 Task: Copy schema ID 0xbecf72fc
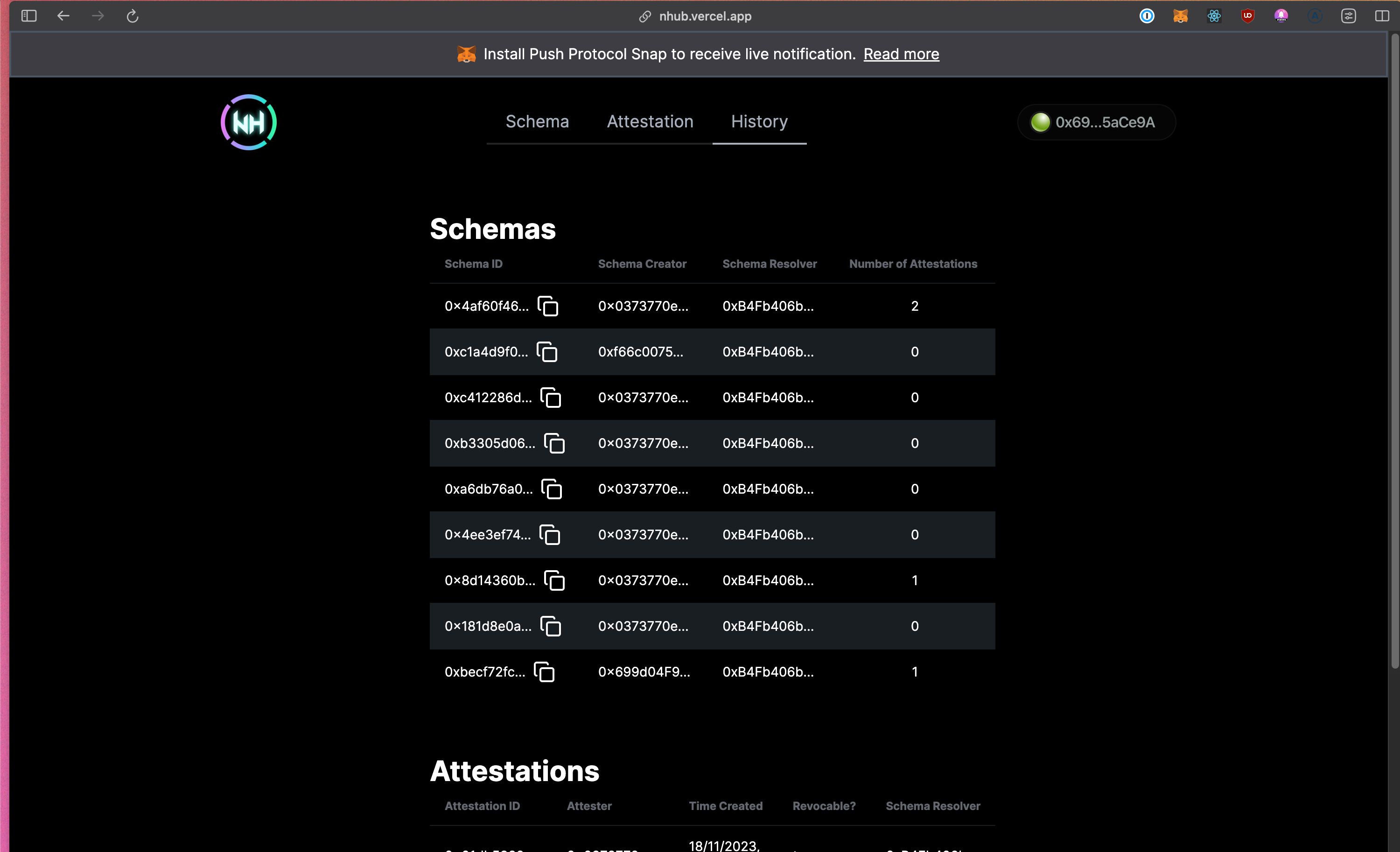point(544,672)
